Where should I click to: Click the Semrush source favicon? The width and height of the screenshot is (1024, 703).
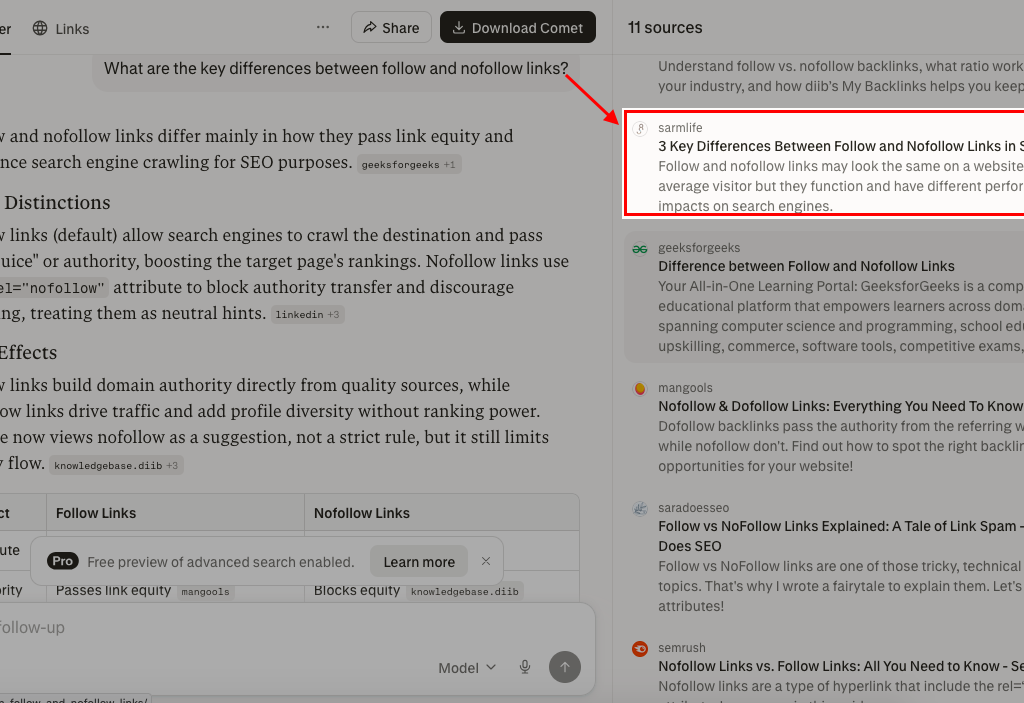click(640, 647)
